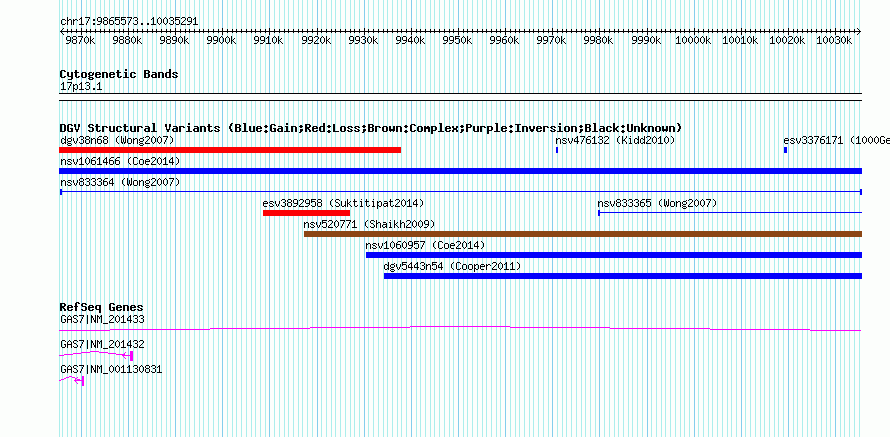Open the nsv833364 (Wong2007) label
The height and width of the screenshot is (437, 890).
coord(120,182)
